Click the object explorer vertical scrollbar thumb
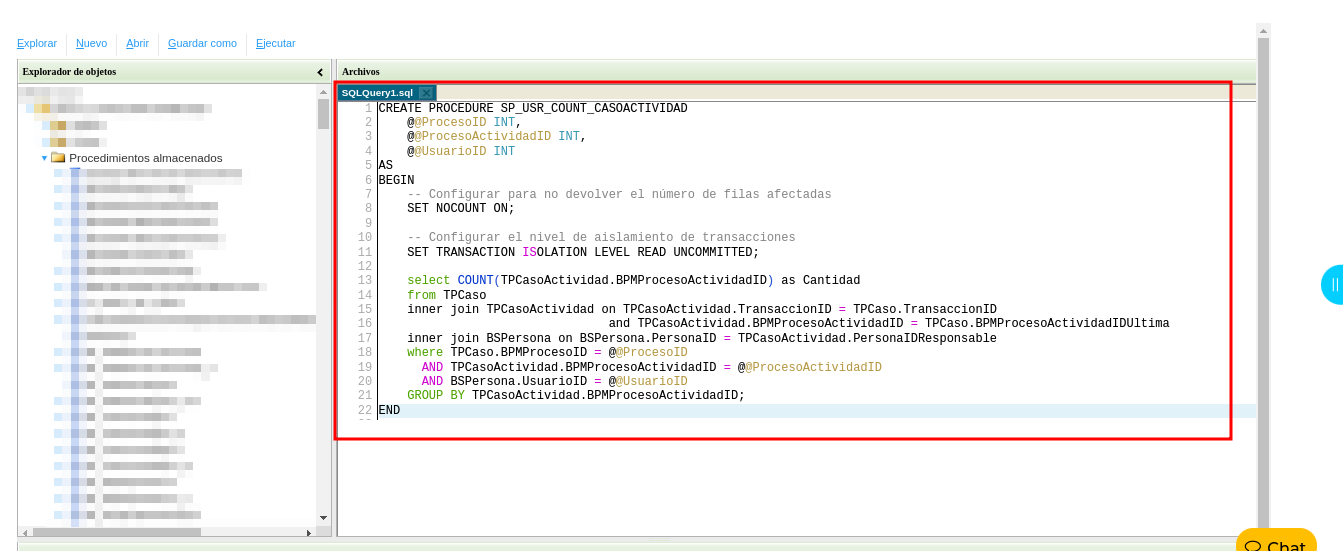Screen dimensions: 1343x551 pos(323,114)
